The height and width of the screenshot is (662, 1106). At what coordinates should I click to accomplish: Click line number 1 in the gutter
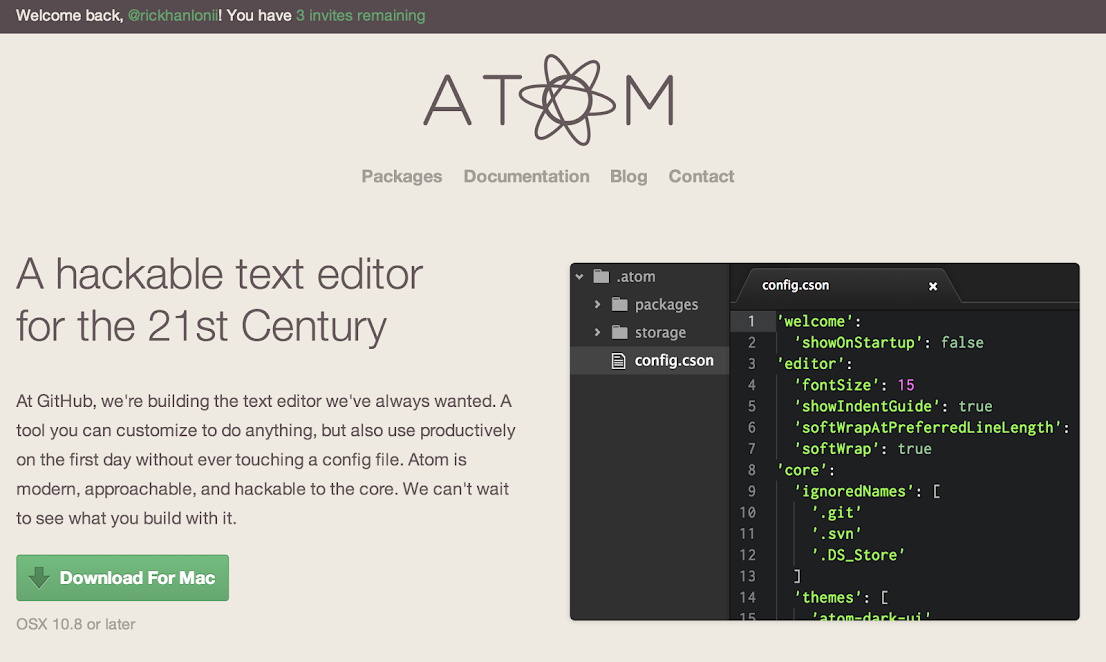click(x=751, y=321)
